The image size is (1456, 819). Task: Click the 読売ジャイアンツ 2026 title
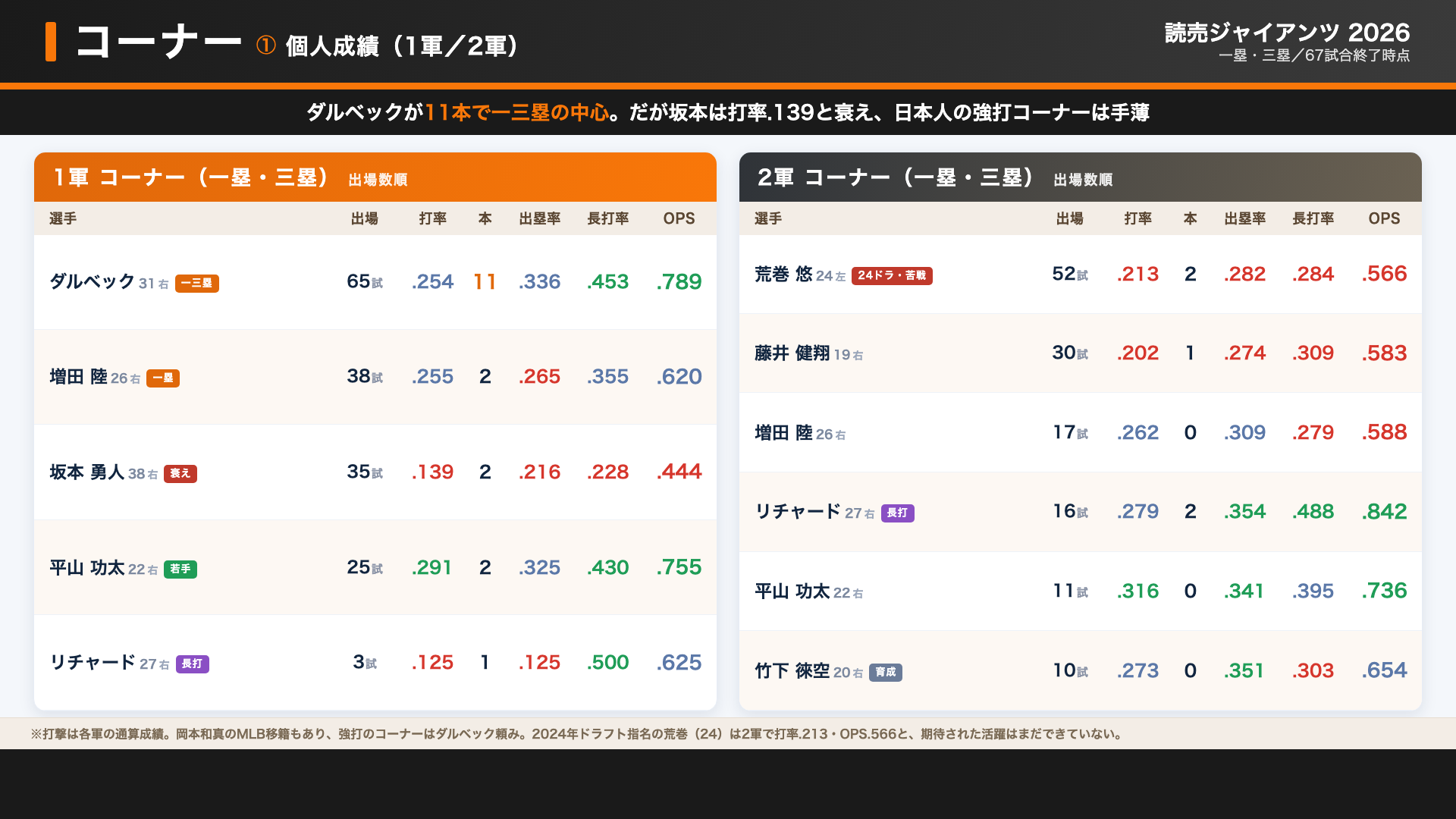pyautogui.click(x=1287, y=33)
